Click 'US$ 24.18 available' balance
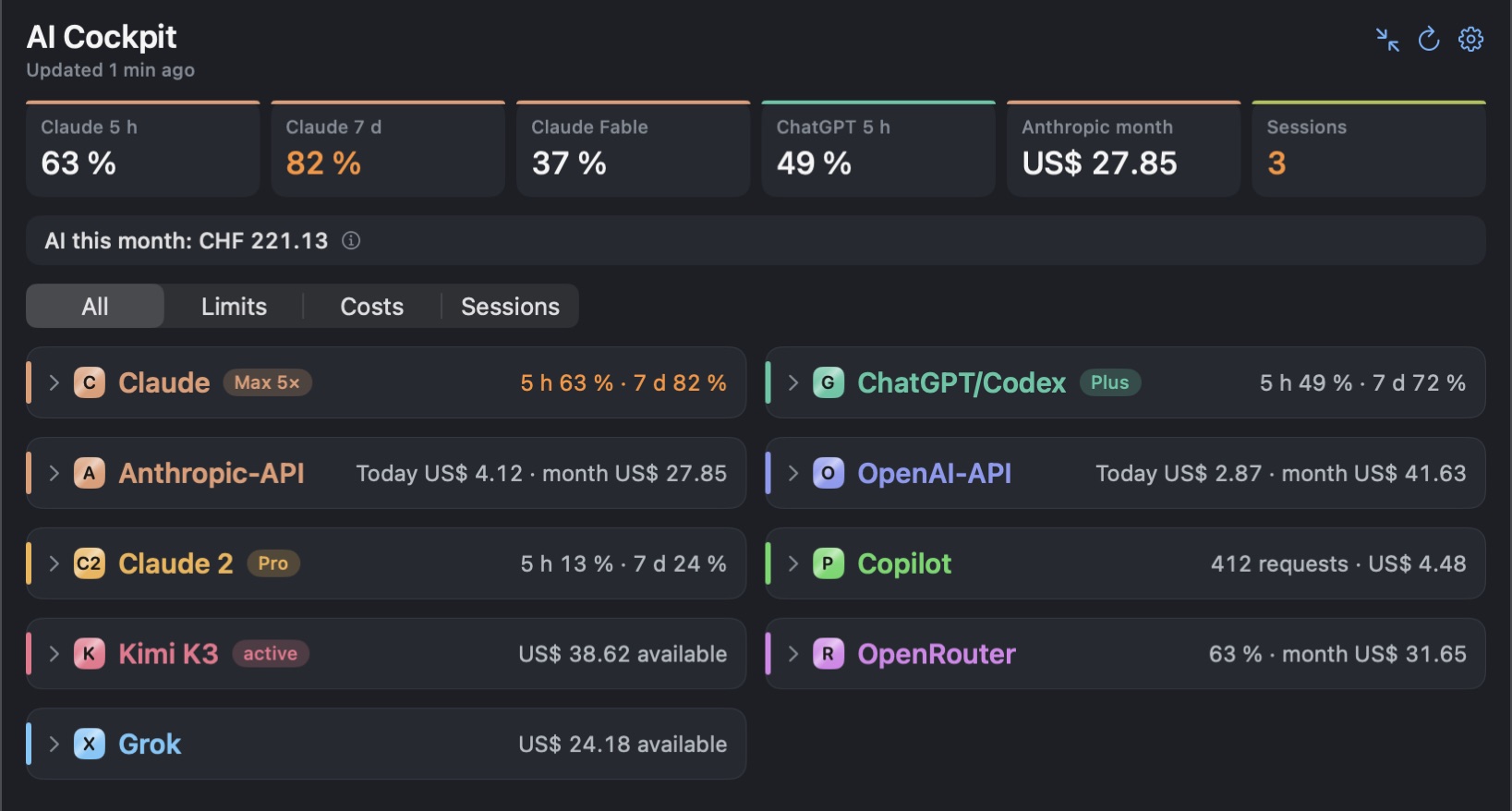 click(623, 744)
